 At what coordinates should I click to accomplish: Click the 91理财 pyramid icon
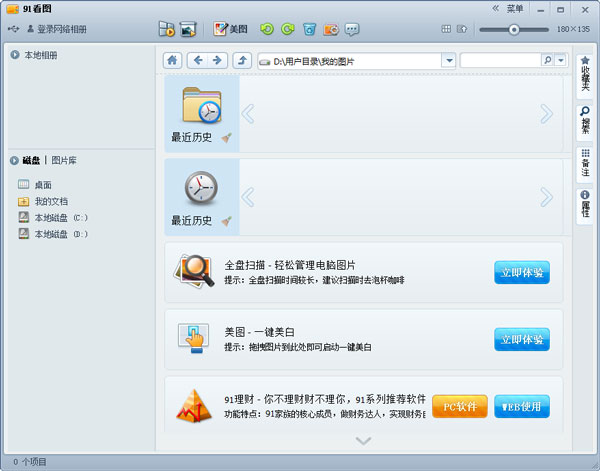(194, 406)
